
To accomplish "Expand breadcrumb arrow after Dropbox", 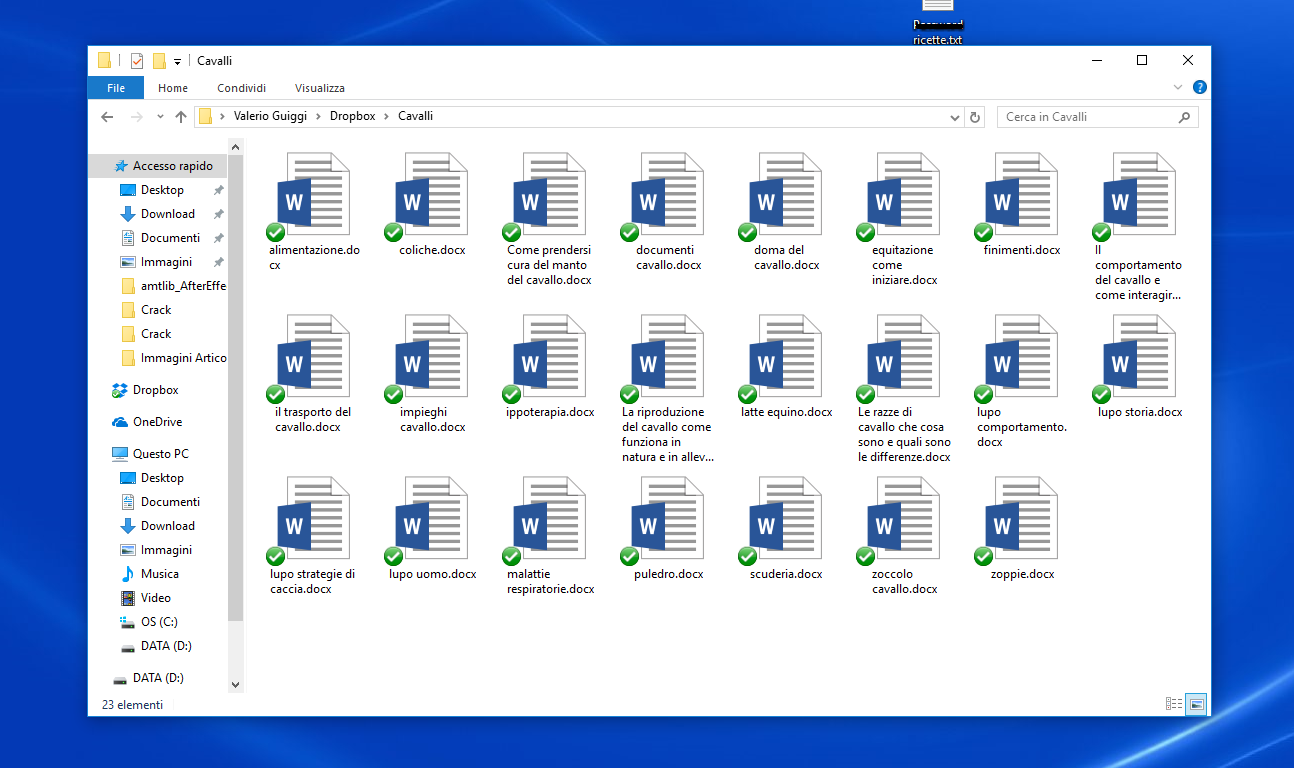I will click(387, 116).
